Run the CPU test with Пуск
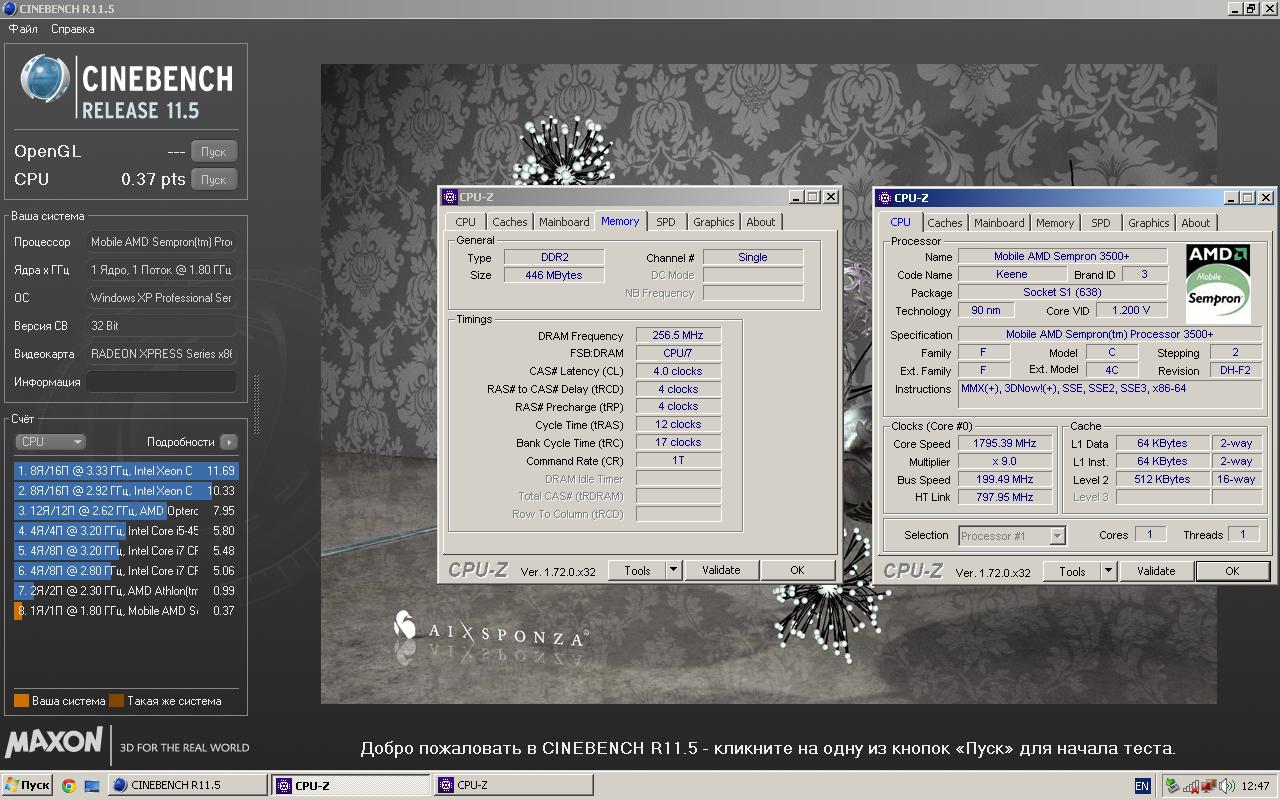 pos(214,180)
